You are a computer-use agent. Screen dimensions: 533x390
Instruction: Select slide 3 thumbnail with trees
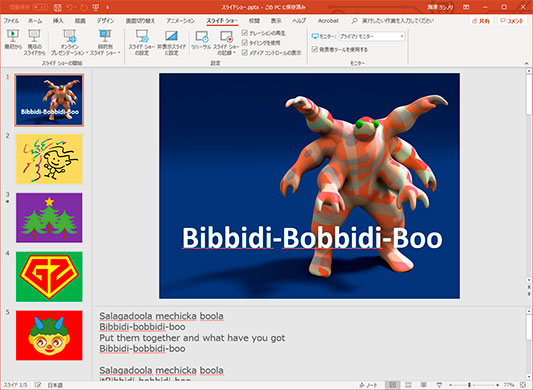click(49, 218)
